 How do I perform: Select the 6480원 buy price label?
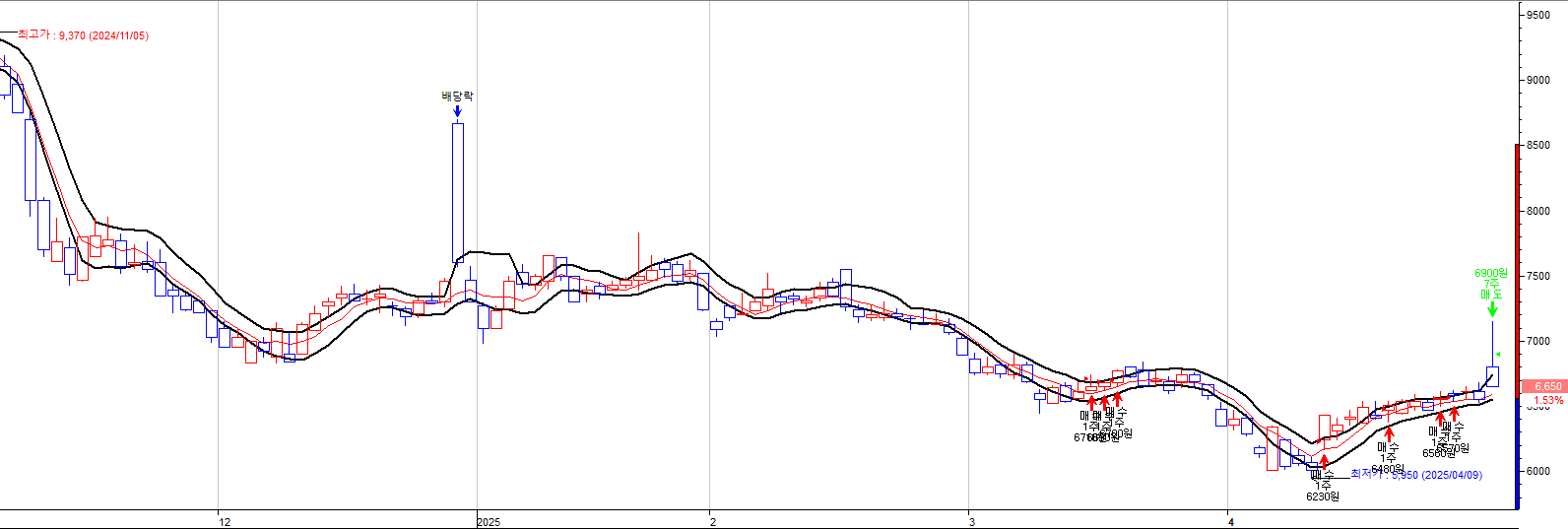(1388, 470)
